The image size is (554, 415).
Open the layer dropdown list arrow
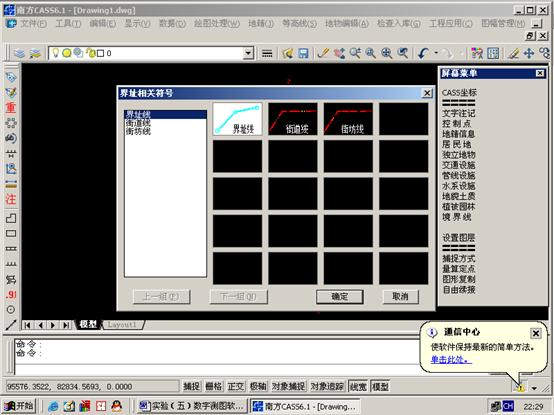248,53
